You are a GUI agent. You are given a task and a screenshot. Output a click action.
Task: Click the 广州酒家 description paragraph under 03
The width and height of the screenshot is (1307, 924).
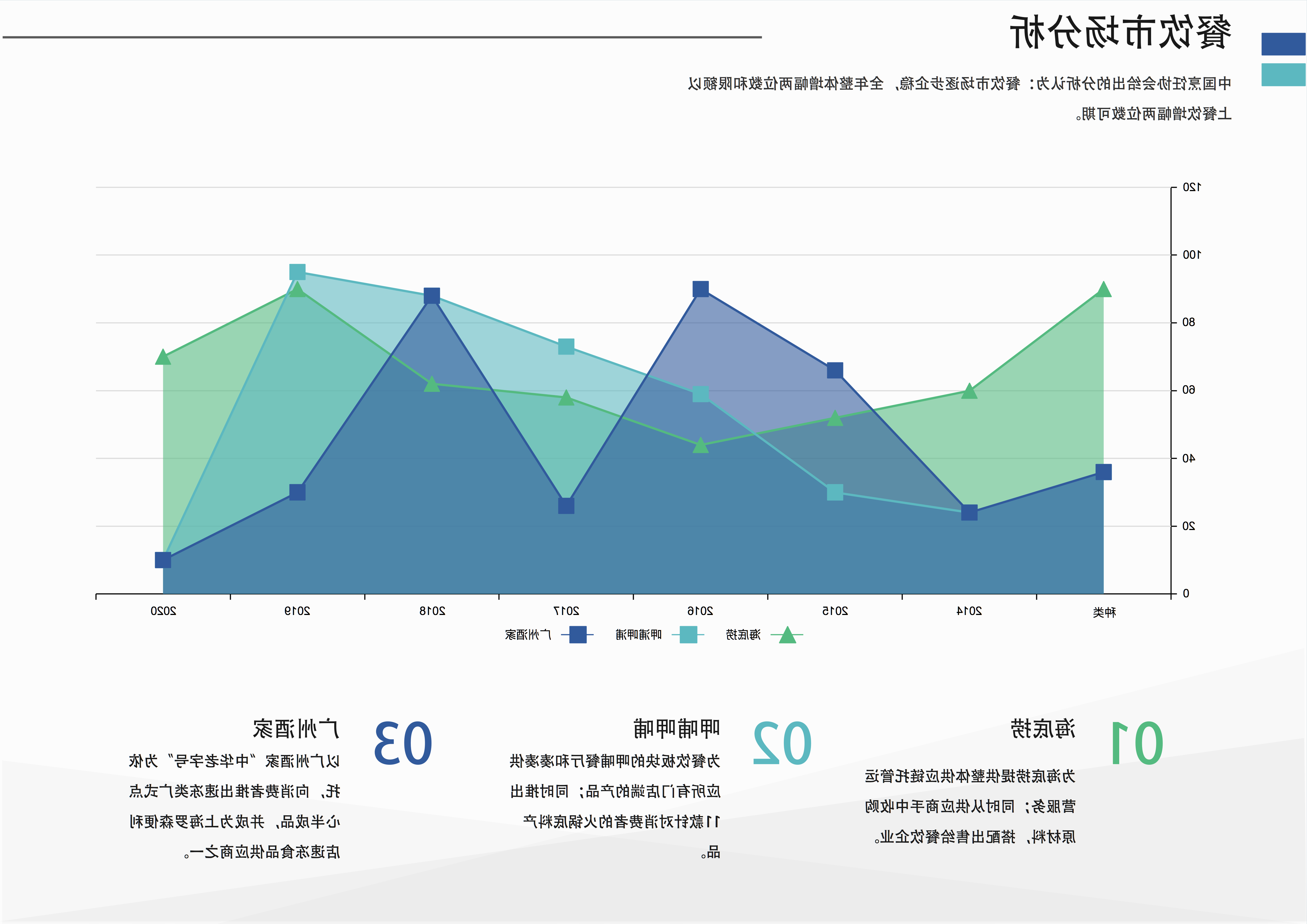(234, 807)
